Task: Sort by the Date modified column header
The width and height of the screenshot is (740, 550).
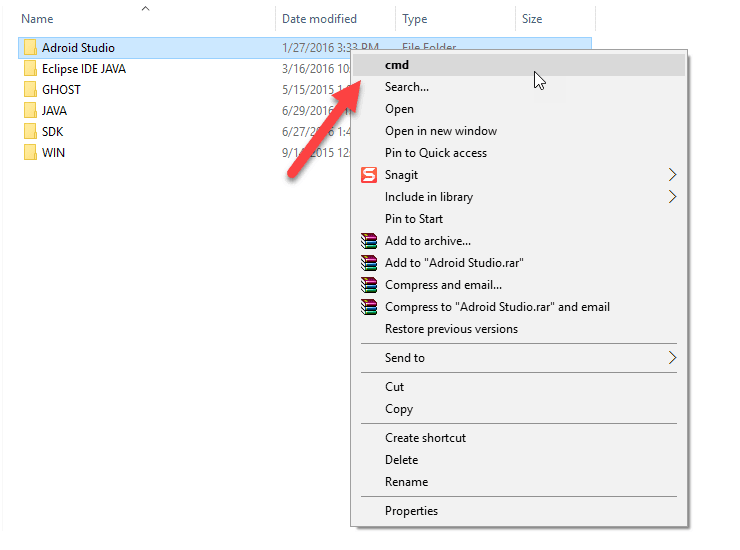Action: click(320, 19)
